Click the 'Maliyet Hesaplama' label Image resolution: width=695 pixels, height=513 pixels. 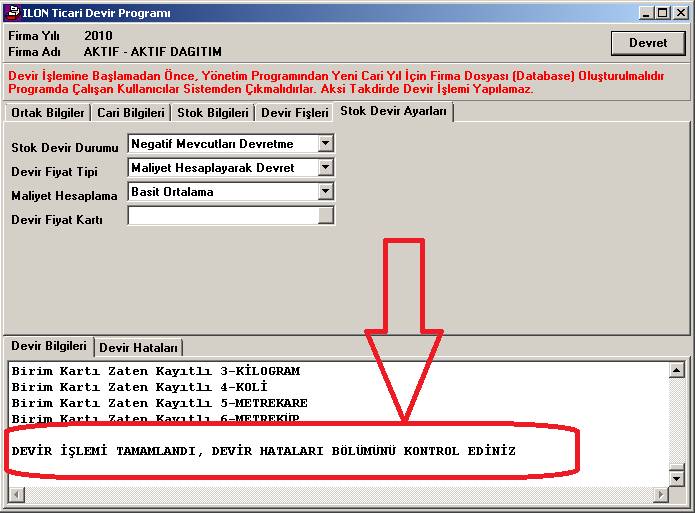click(64, 196)
